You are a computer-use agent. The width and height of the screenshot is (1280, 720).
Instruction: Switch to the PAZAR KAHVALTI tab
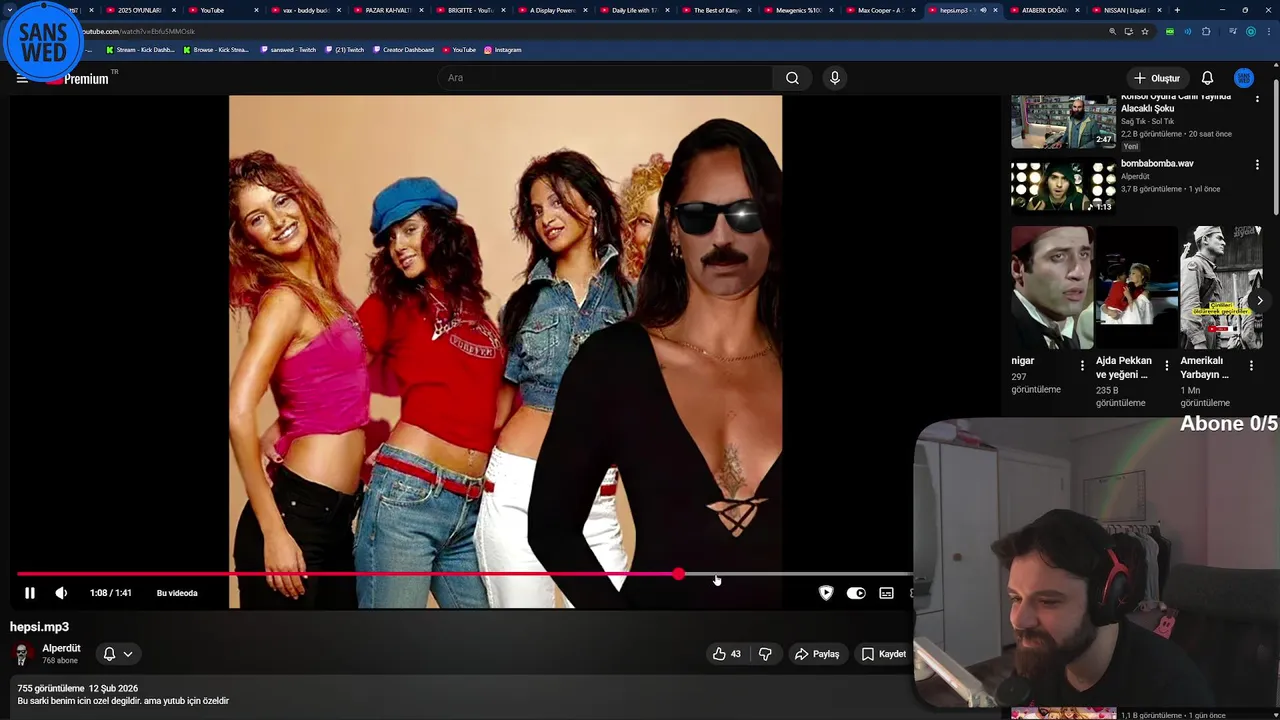388,10
